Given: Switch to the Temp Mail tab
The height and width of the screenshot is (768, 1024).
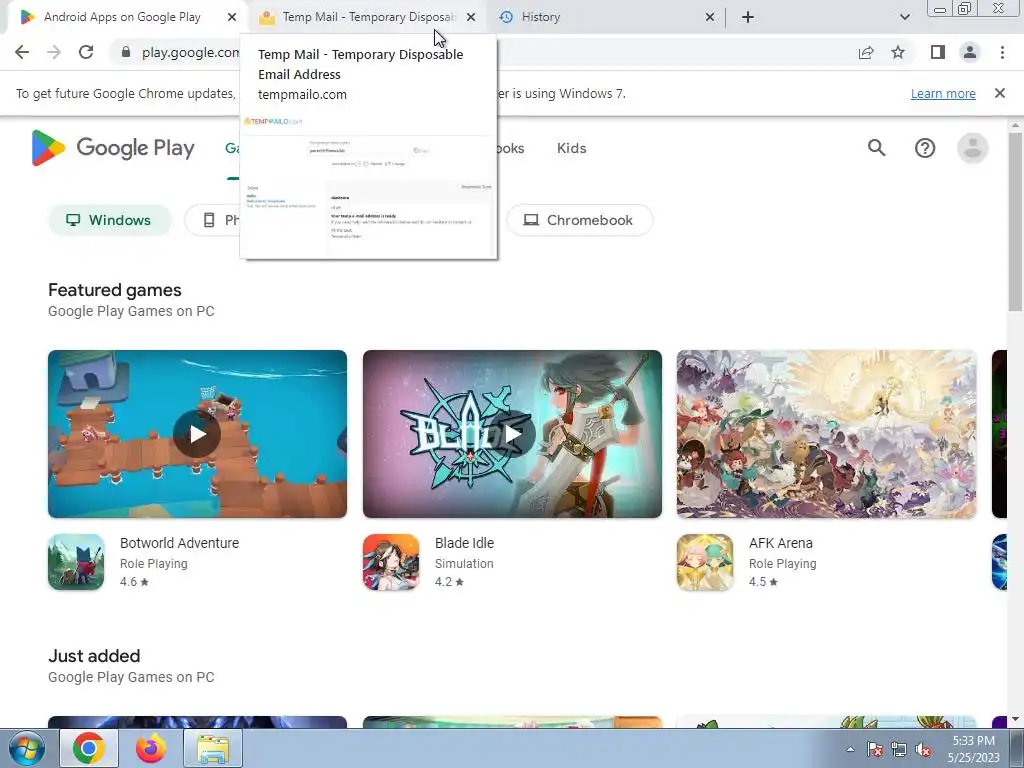Looking at the screenshot, I should [x=366, y=17].
